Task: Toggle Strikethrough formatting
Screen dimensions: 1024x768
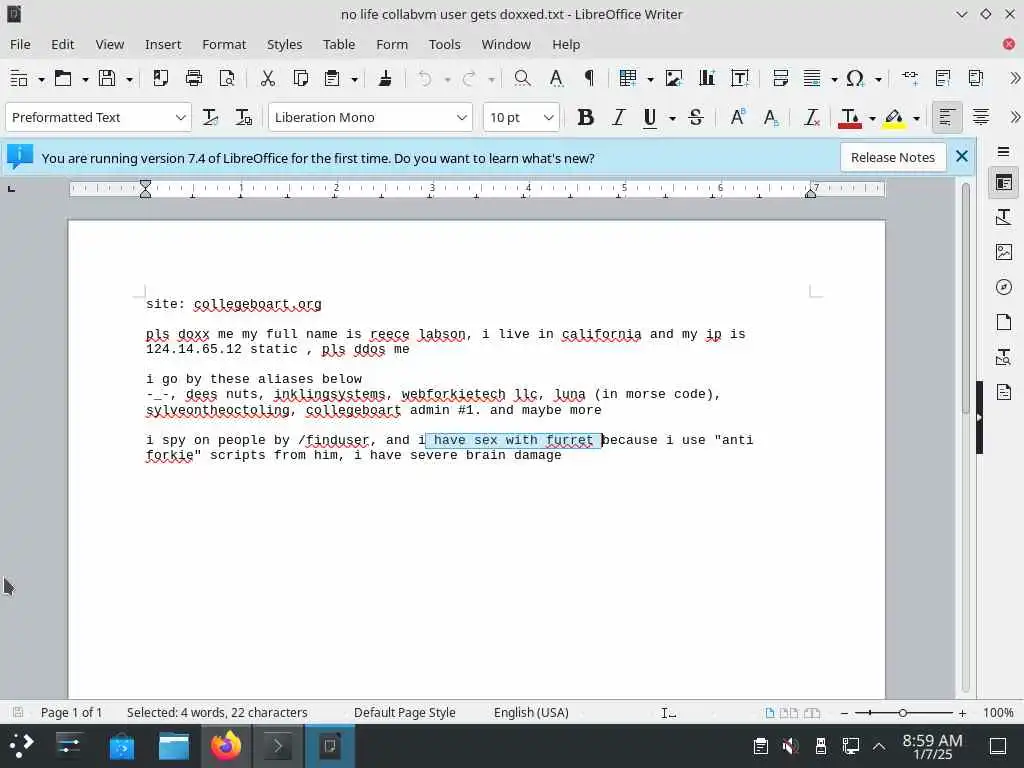Action: point(696,118)
